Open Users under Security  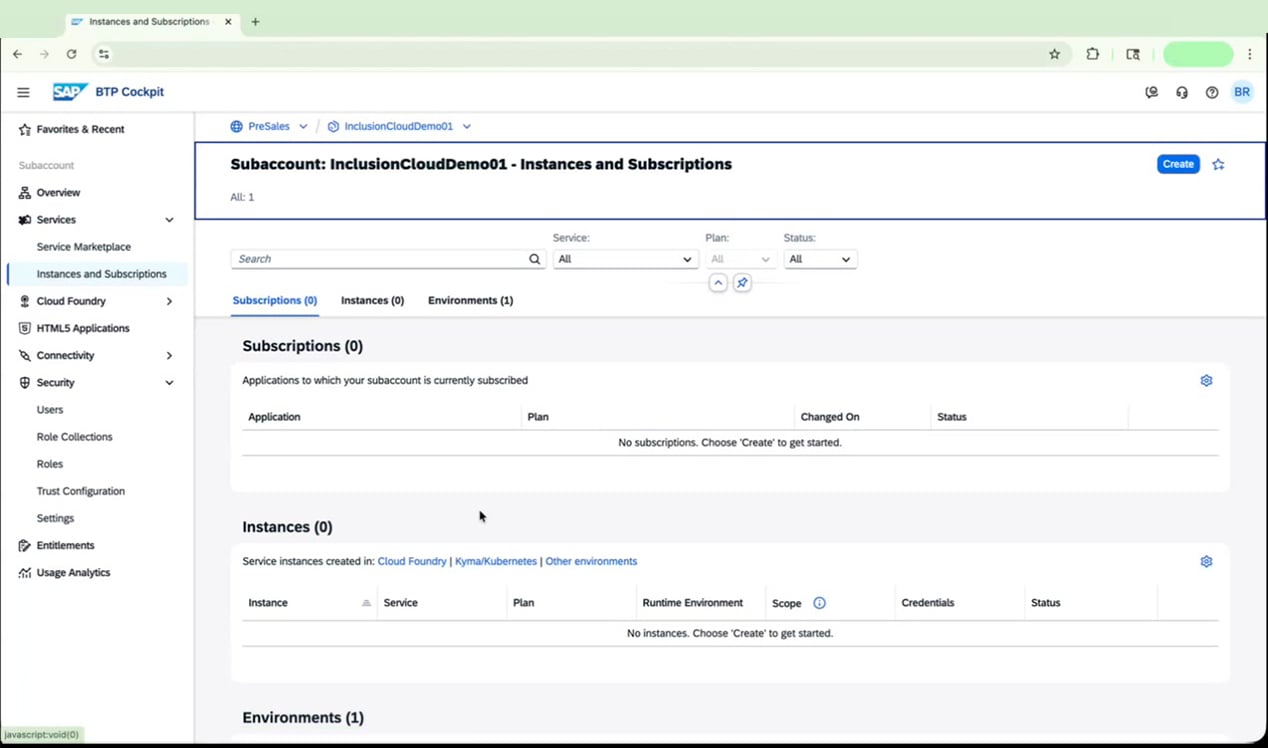point(50,410)
